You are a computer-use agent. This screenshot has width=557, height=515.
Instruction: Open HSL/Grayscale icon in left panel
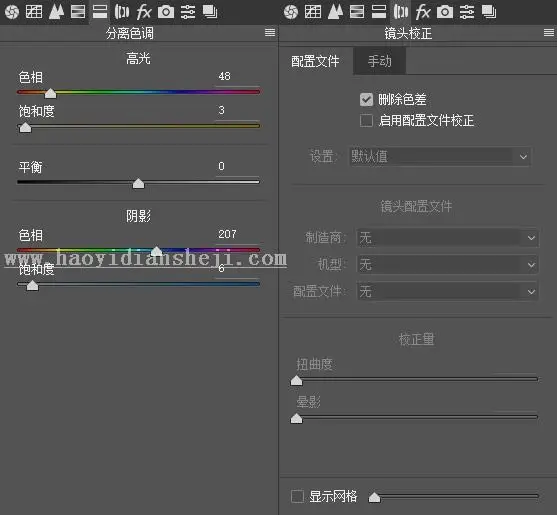pyautogui.click(x=78, y=12)
